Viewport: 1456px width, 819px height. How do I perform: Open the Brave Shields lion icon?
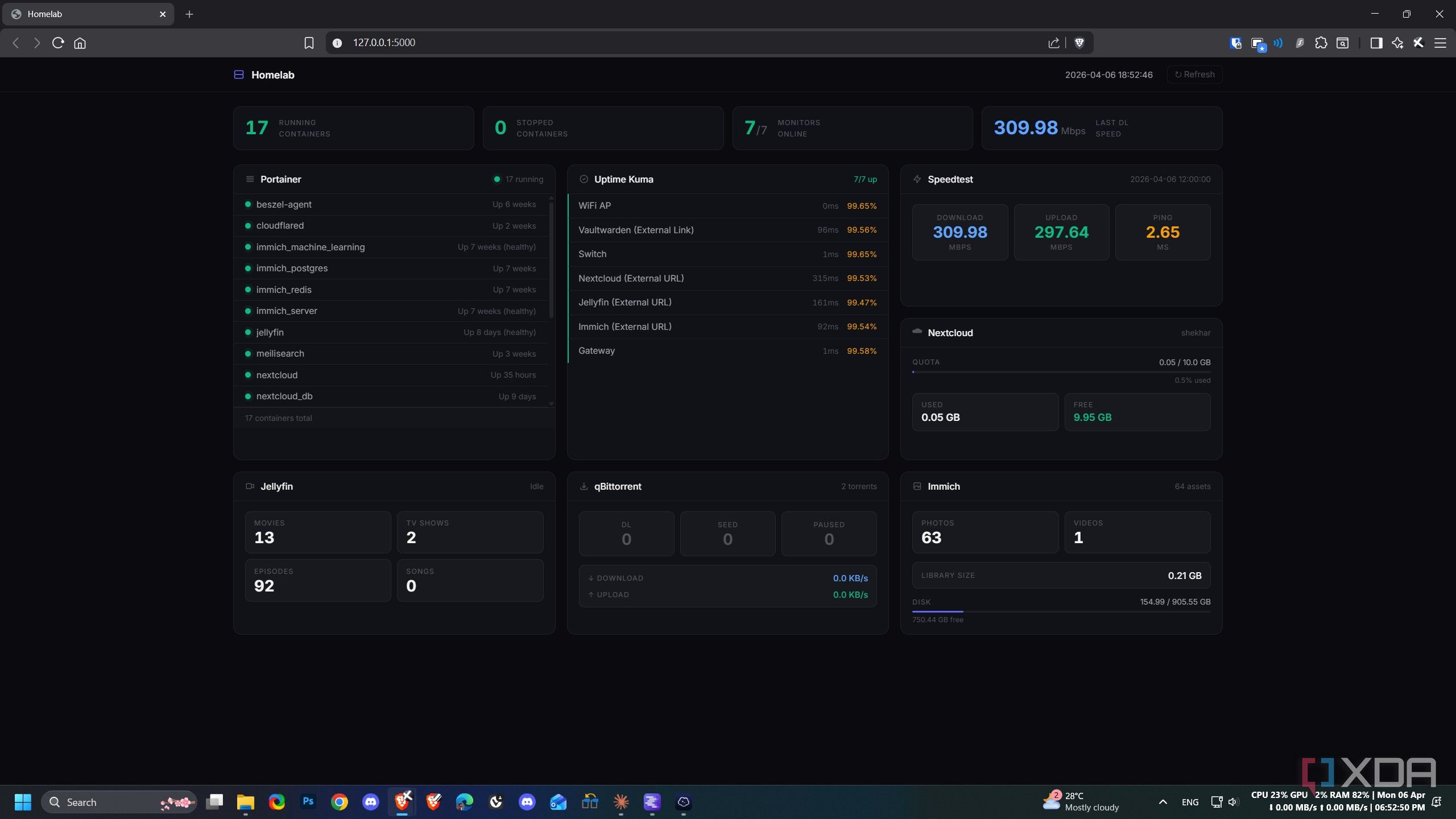[1079, 43]
